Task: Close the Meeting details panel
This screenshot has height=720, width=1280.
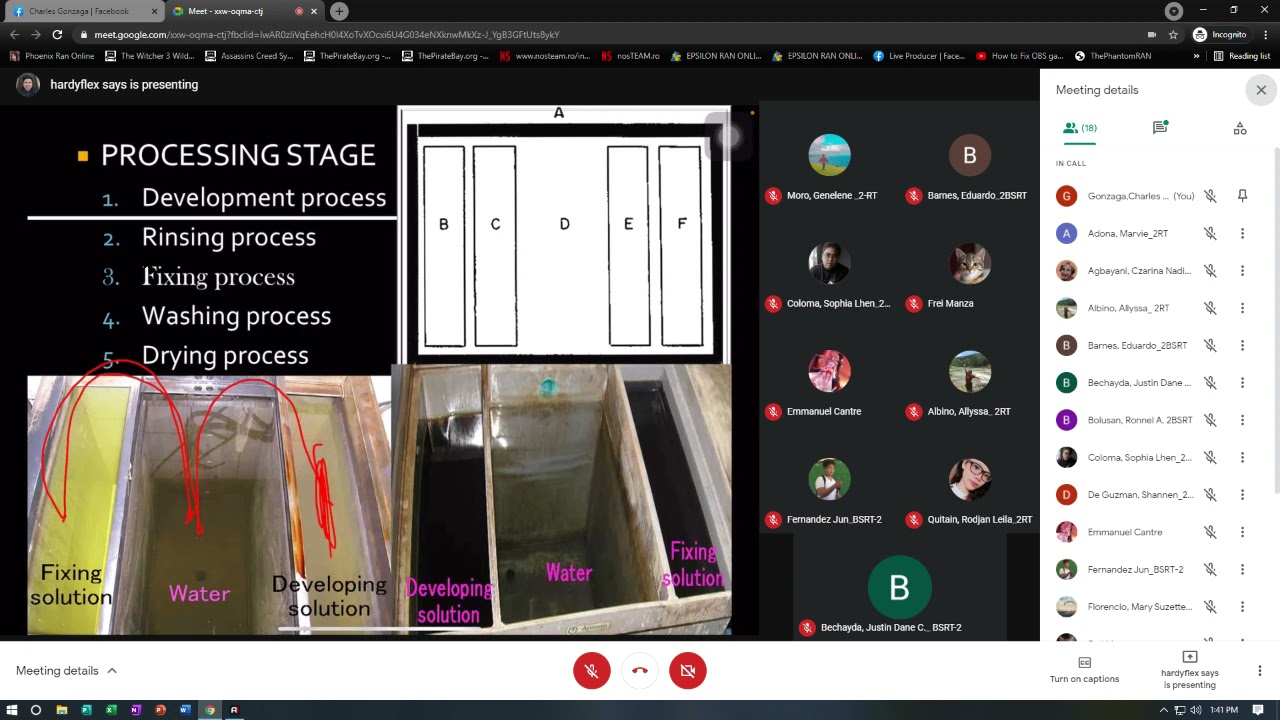Action: (x=1261, y=90)
